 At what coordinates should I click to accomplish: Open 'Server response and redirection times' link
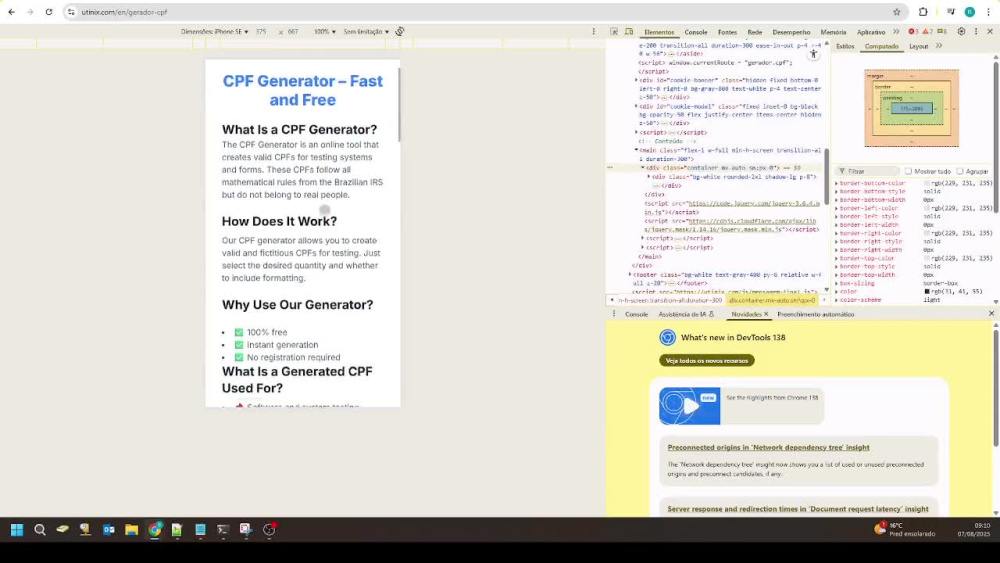tap(797, 509)
